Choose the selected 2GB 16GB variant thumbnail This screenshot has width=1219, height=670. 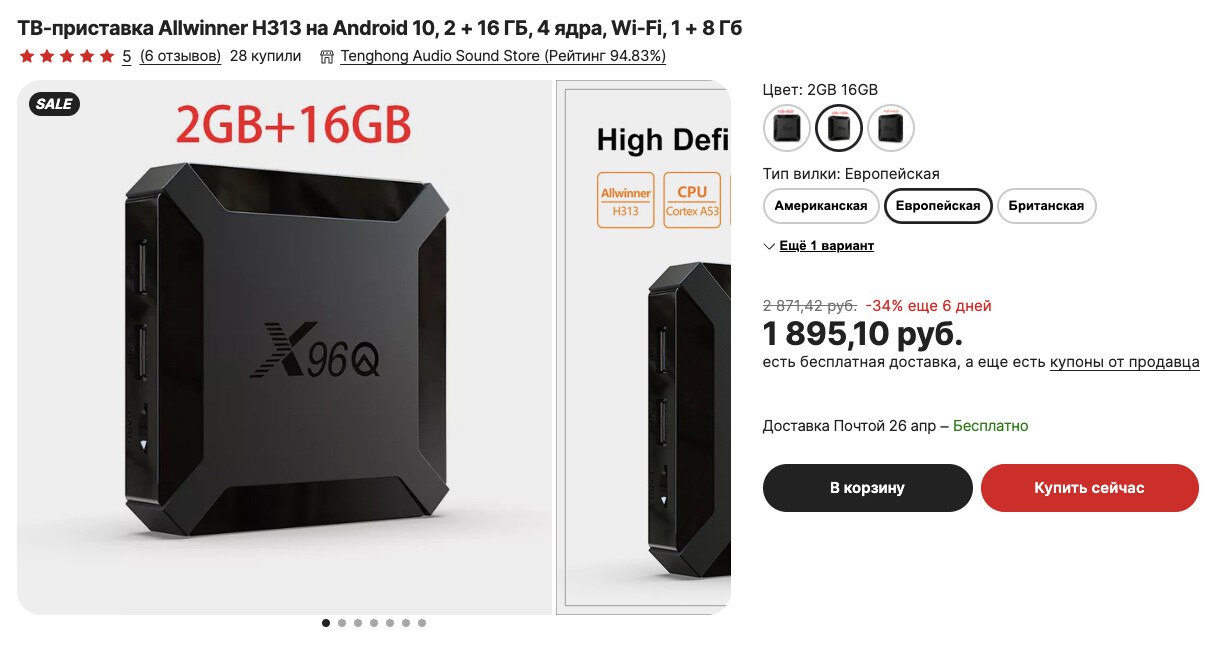pos(839,128)
